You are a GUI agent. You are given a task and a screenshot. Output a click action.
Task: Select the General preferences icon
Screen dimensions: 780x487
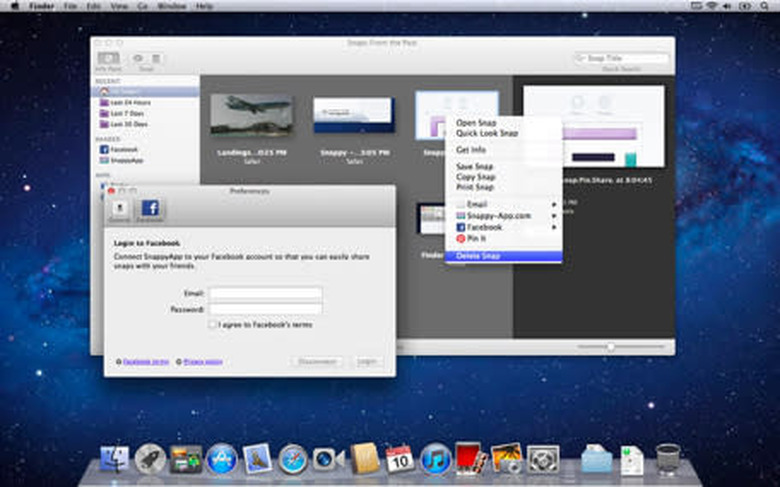pos(120,208)
